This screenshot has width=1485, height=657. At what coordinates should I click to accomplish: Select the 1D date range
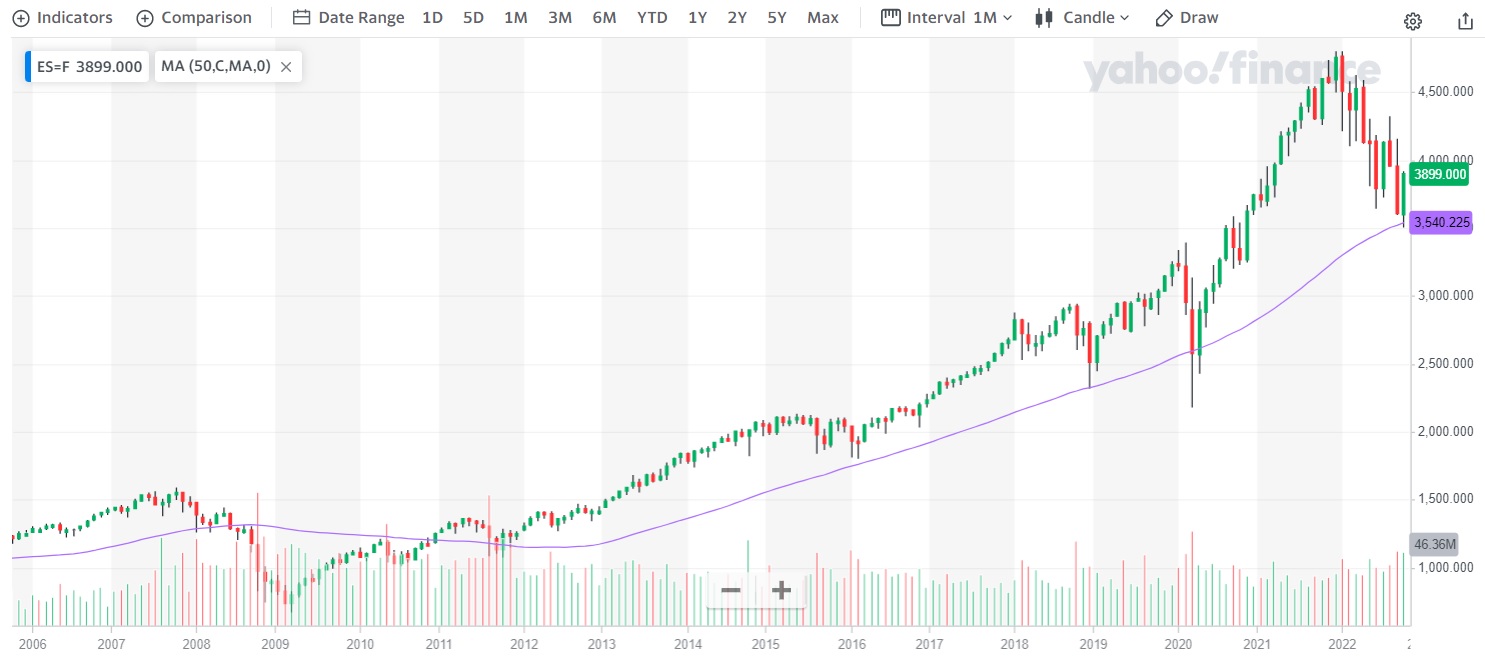coord(432,18)
